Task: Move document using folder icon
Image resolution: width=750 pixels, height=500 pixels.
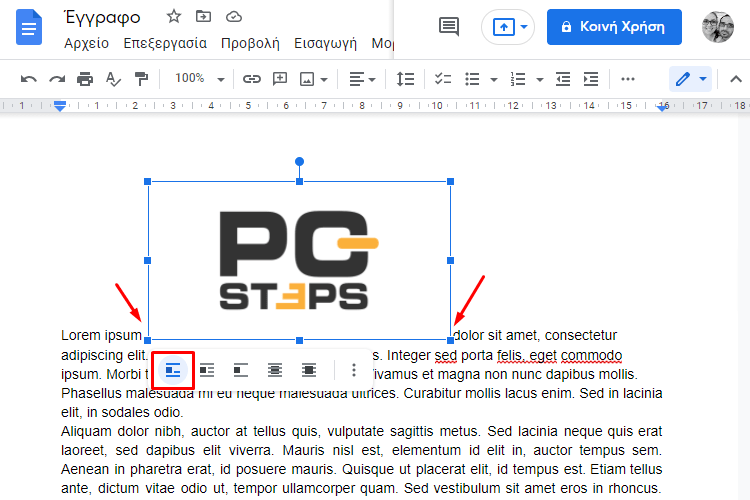Action: pyautogui.click(x=203, y=17)
